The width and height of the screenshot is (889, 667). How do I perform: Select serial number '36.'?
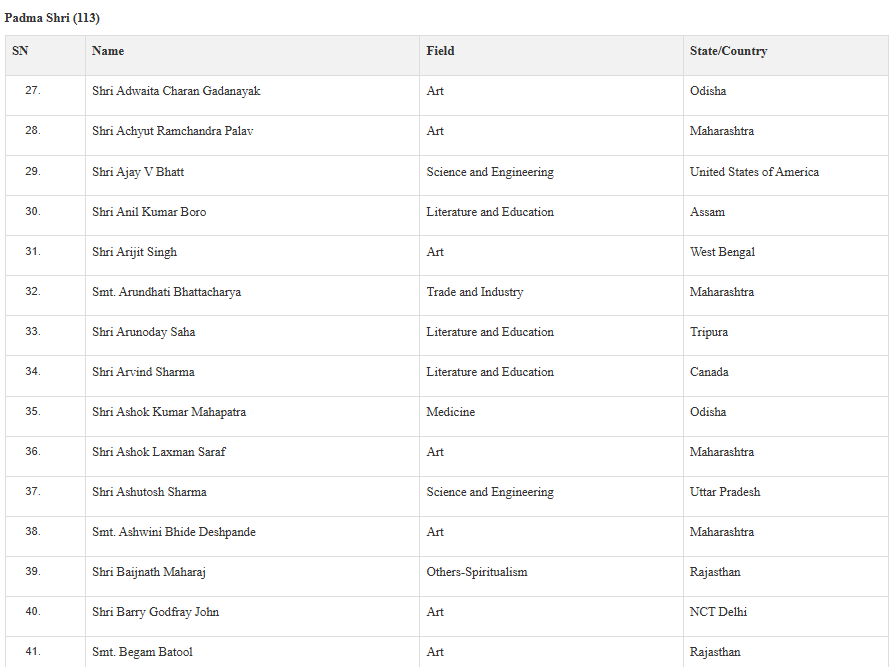click(33, 451)
